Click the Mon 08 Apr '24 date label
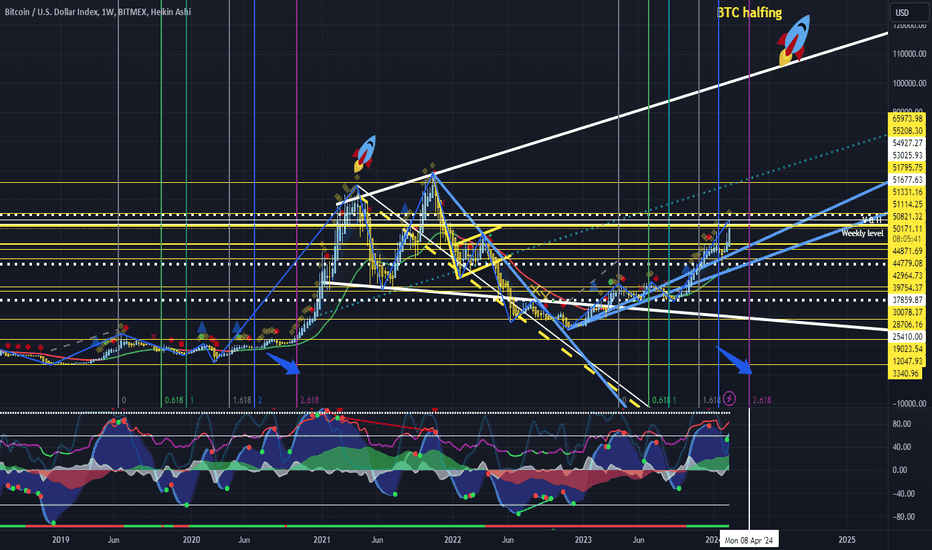932x550 pixels. pyautogui.click(x=748, y=540)
